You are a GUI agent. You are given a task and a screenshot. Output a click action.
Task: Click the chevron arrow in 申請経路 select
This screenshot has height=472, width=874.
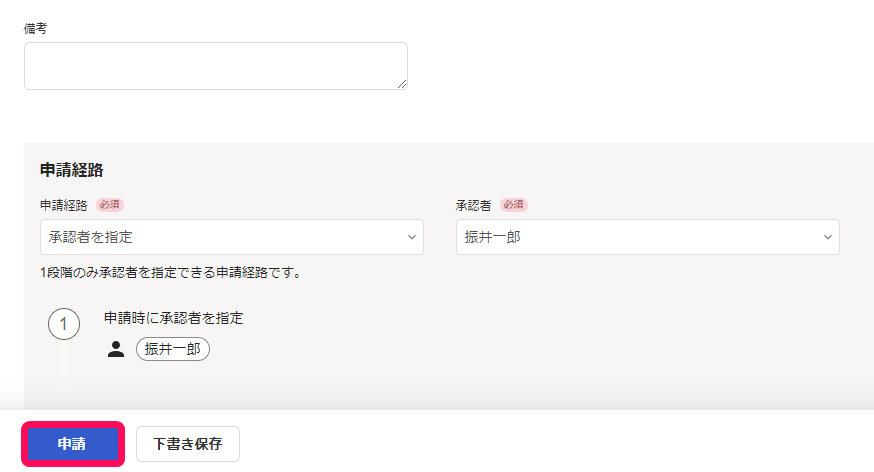[411, 237]
